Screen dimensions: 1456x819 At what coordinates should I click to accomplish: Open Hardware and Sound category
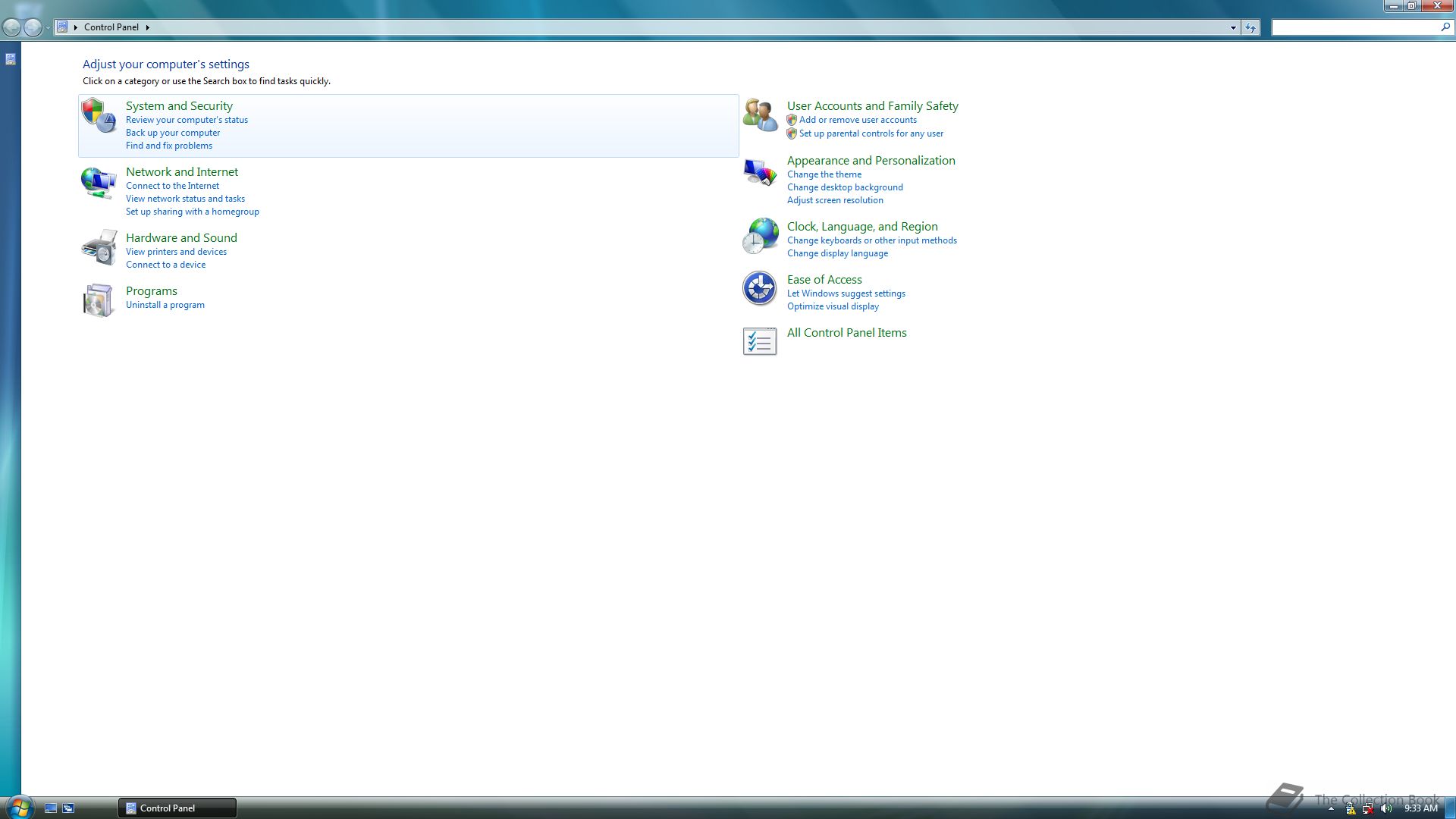click(x=181, y=238)
